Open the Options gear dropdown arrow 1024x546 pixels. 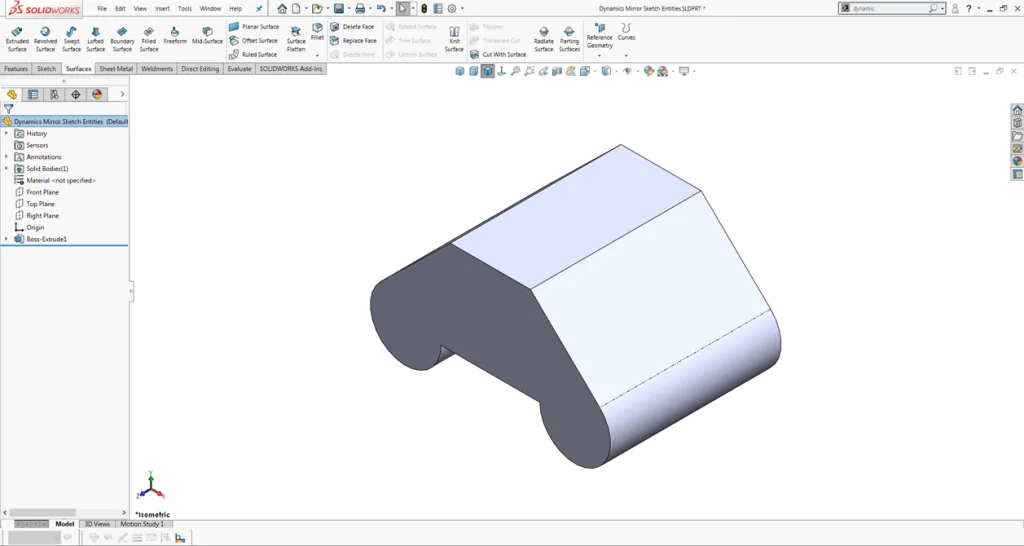(462, 8)
